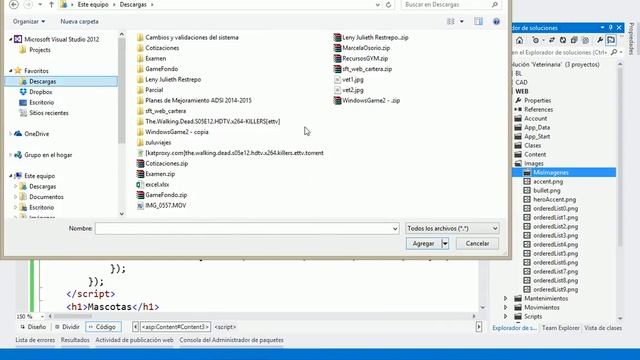Viewport: 640px width, 360px height.
Task: Select vet1.jpg image file
Action: 349,80
